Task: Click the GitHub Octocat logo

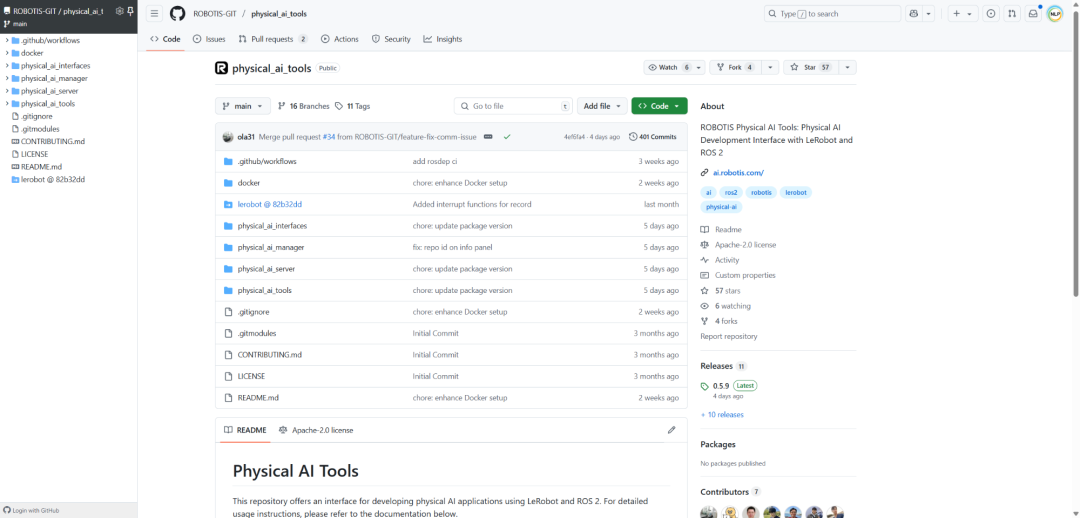Action: (x=177, y=14)
